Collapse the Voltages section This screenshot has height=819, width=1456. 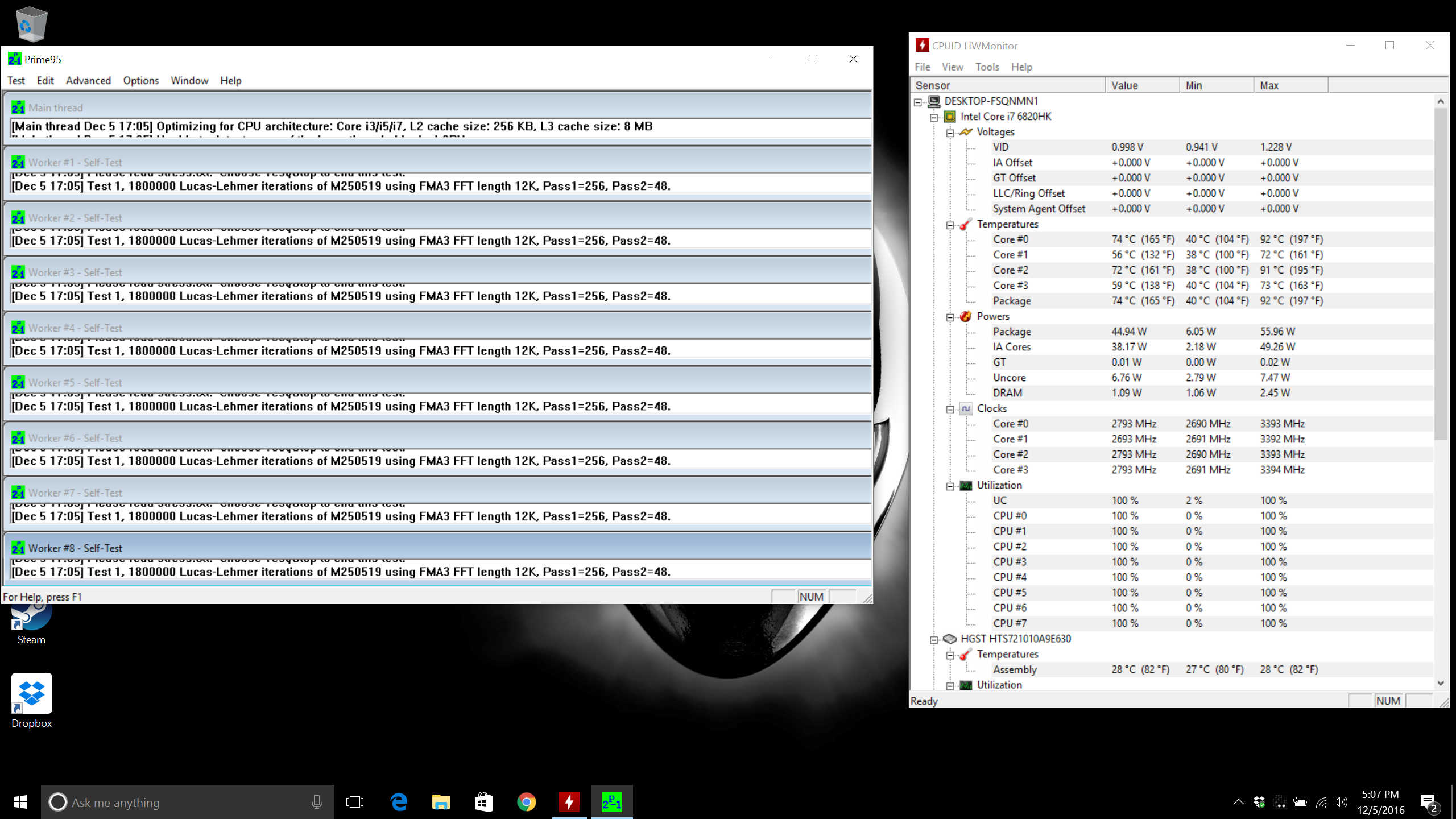point(950,133)
